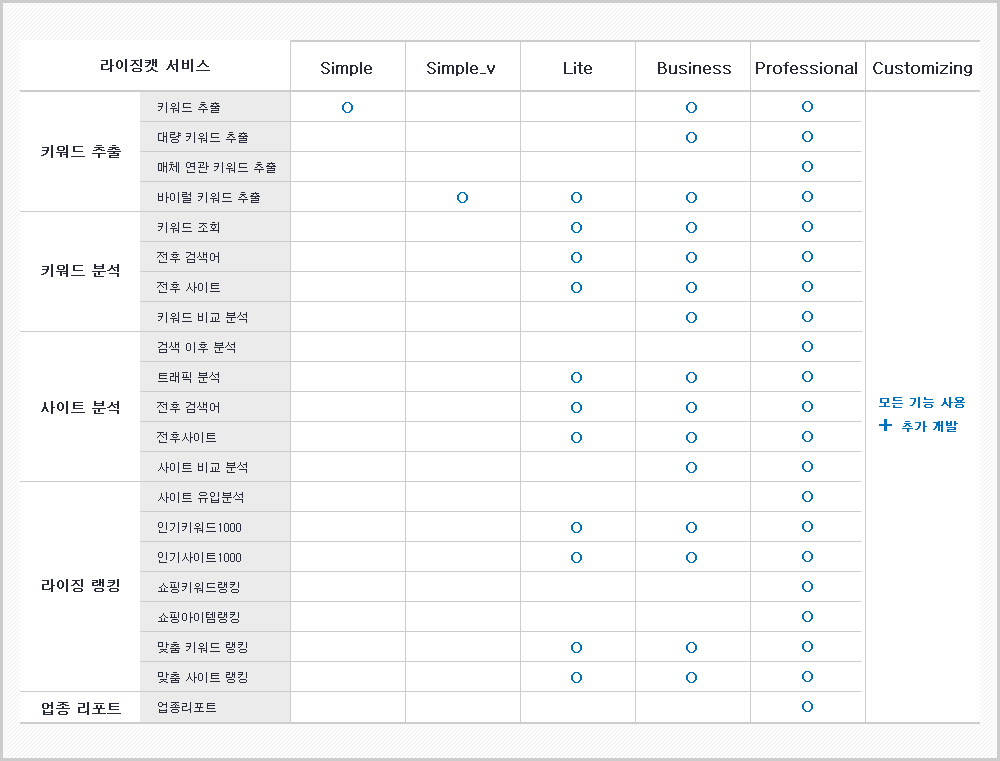Click the 라이징 랭킹 category label

[x=80, y=586]
